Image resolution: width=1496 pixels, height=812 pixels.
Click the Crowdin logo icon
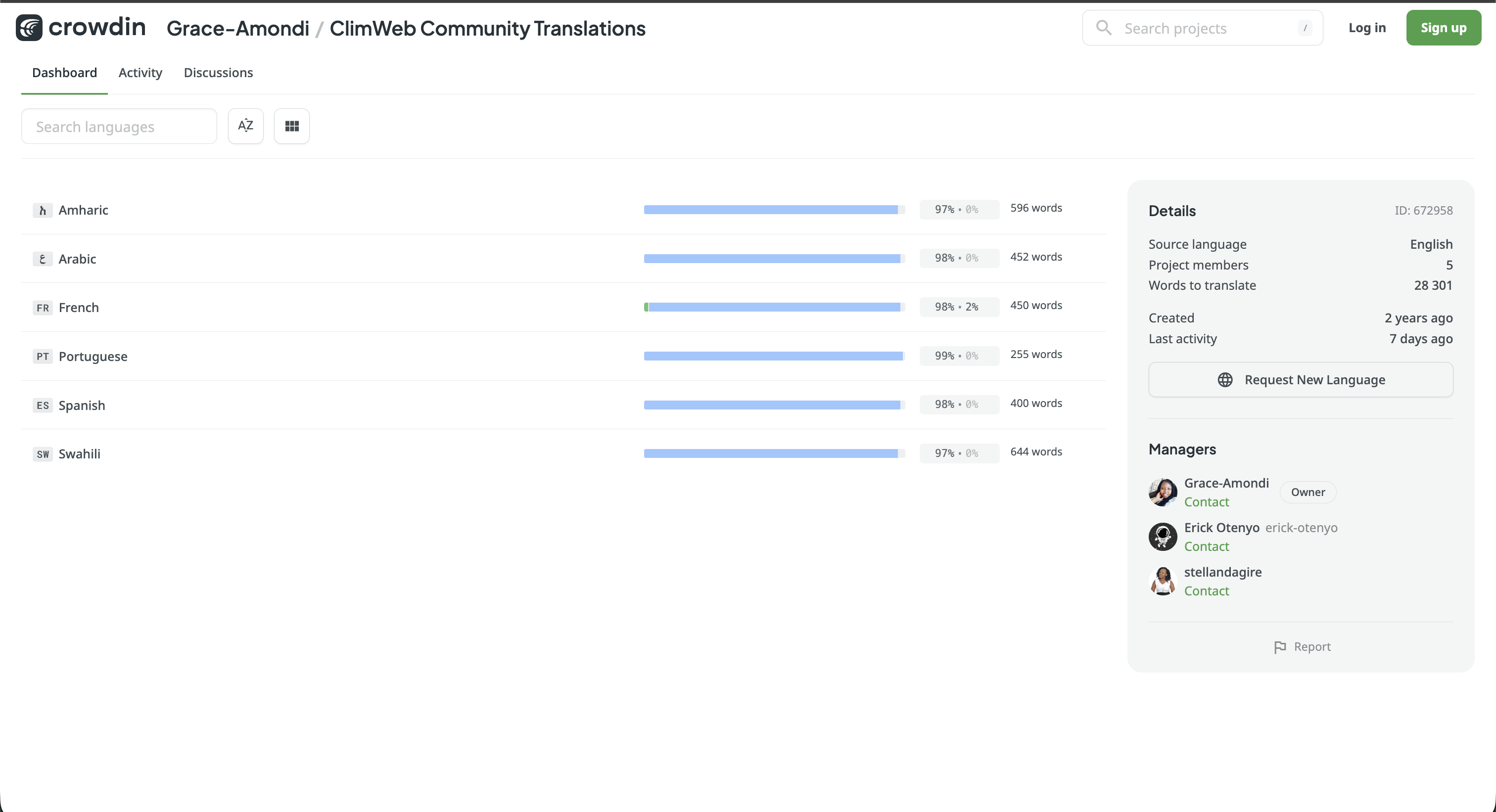pyautogui.click(x=29, y=27)
